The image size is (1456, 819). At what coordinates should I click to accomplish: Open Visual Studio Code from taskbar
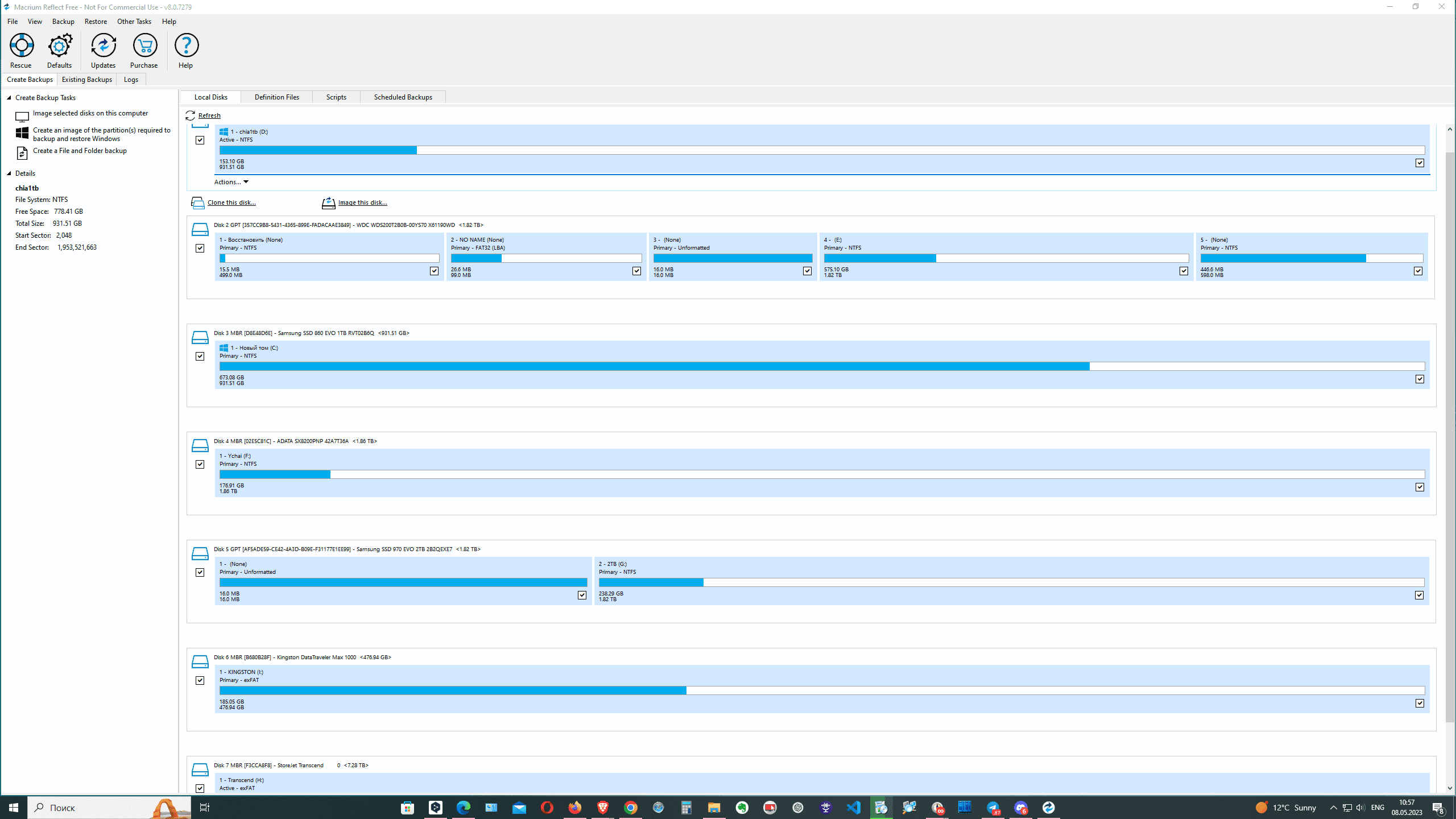854,807
